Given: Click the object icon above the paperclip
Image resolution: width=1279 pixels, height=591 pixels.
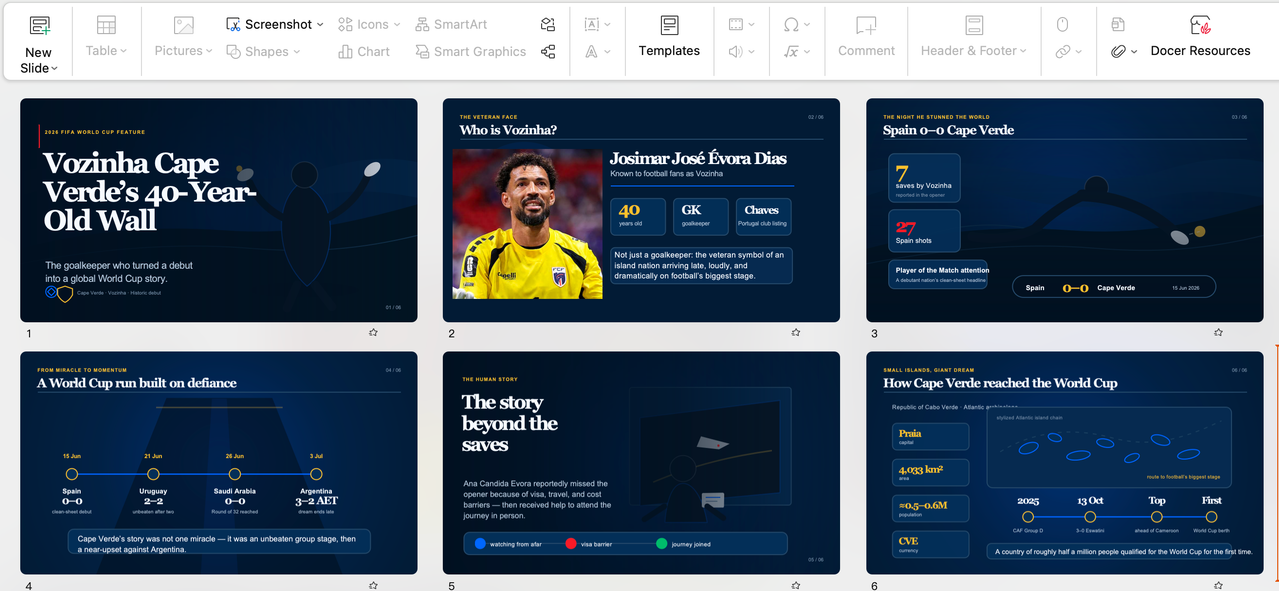Looking at the screenshot, I should pos(1118,24).
